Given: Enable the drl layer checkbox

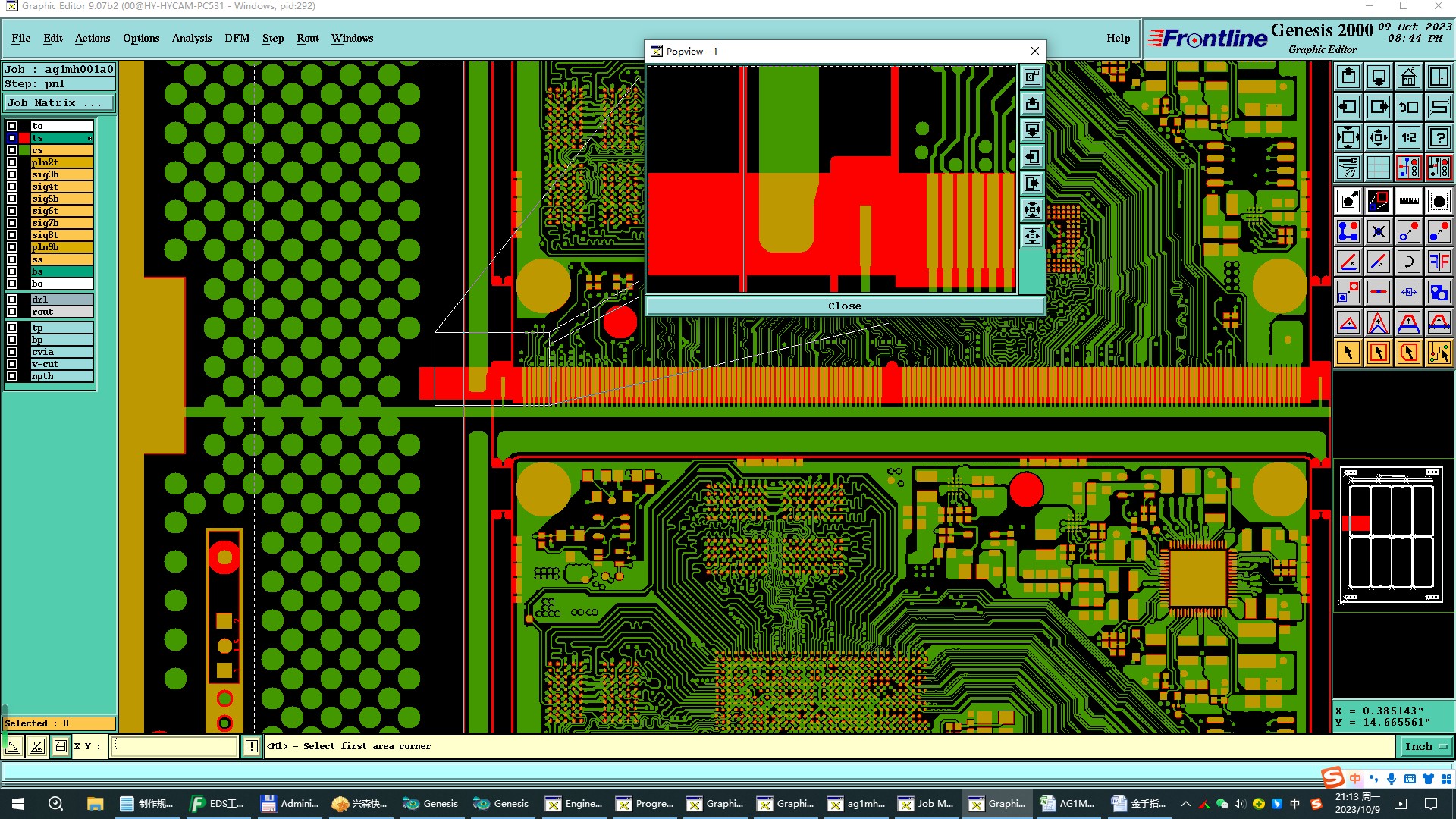Looking at the screenshot, I should [x=12, y=300].
